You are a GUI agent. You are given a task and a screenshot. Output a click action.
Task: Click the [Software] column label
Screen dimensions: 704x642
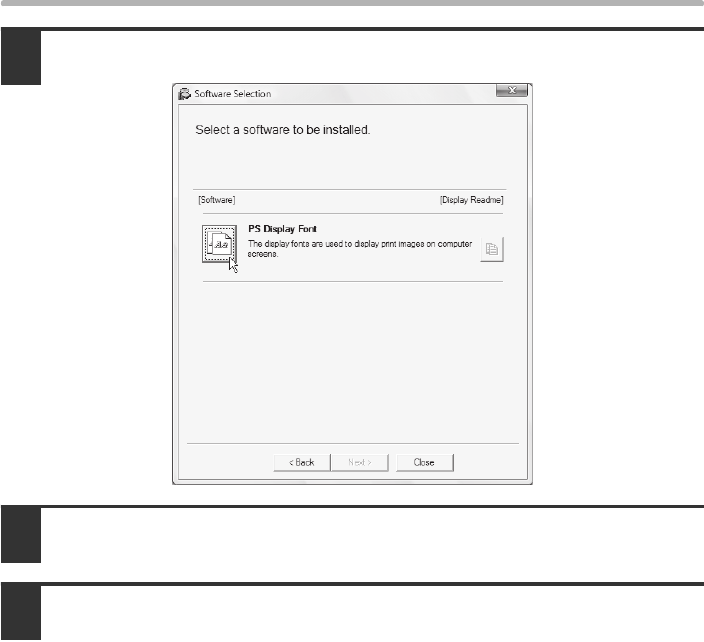click(217, 200)
